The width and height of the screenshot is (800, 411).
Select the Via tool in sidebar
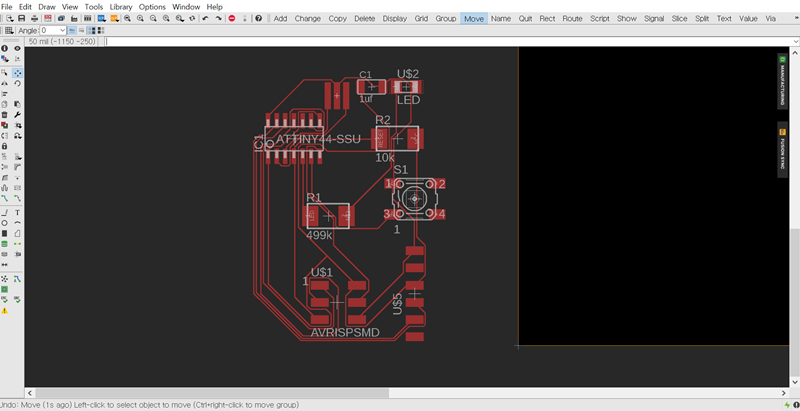point(5,244)
